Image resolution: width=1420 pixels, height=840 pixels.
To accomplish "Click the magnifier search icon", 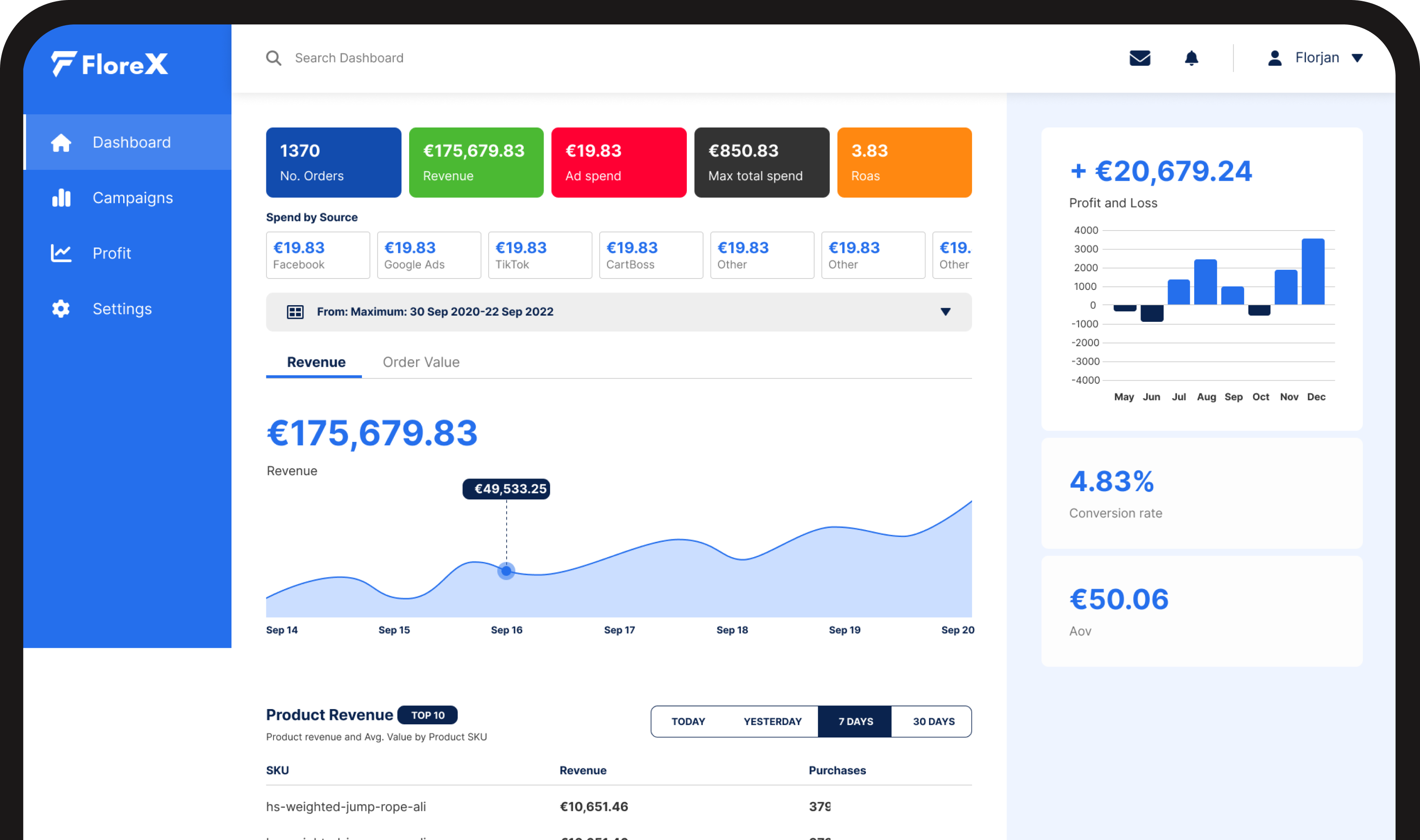I will point(274,59).
